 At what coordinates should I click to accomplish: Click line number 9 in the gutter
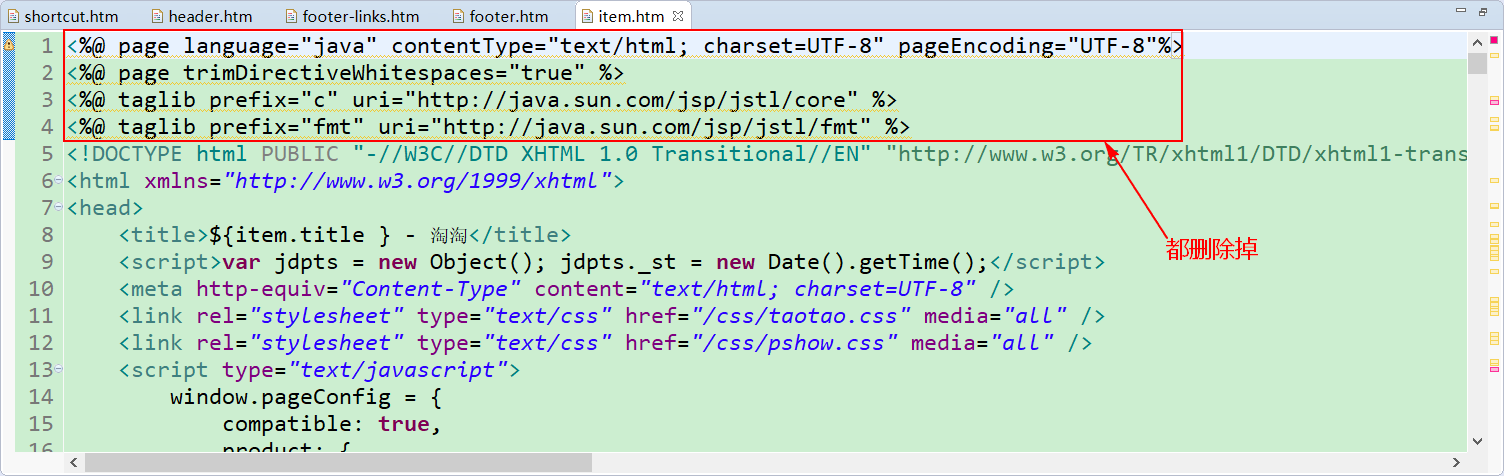click(x=47, y=262)
